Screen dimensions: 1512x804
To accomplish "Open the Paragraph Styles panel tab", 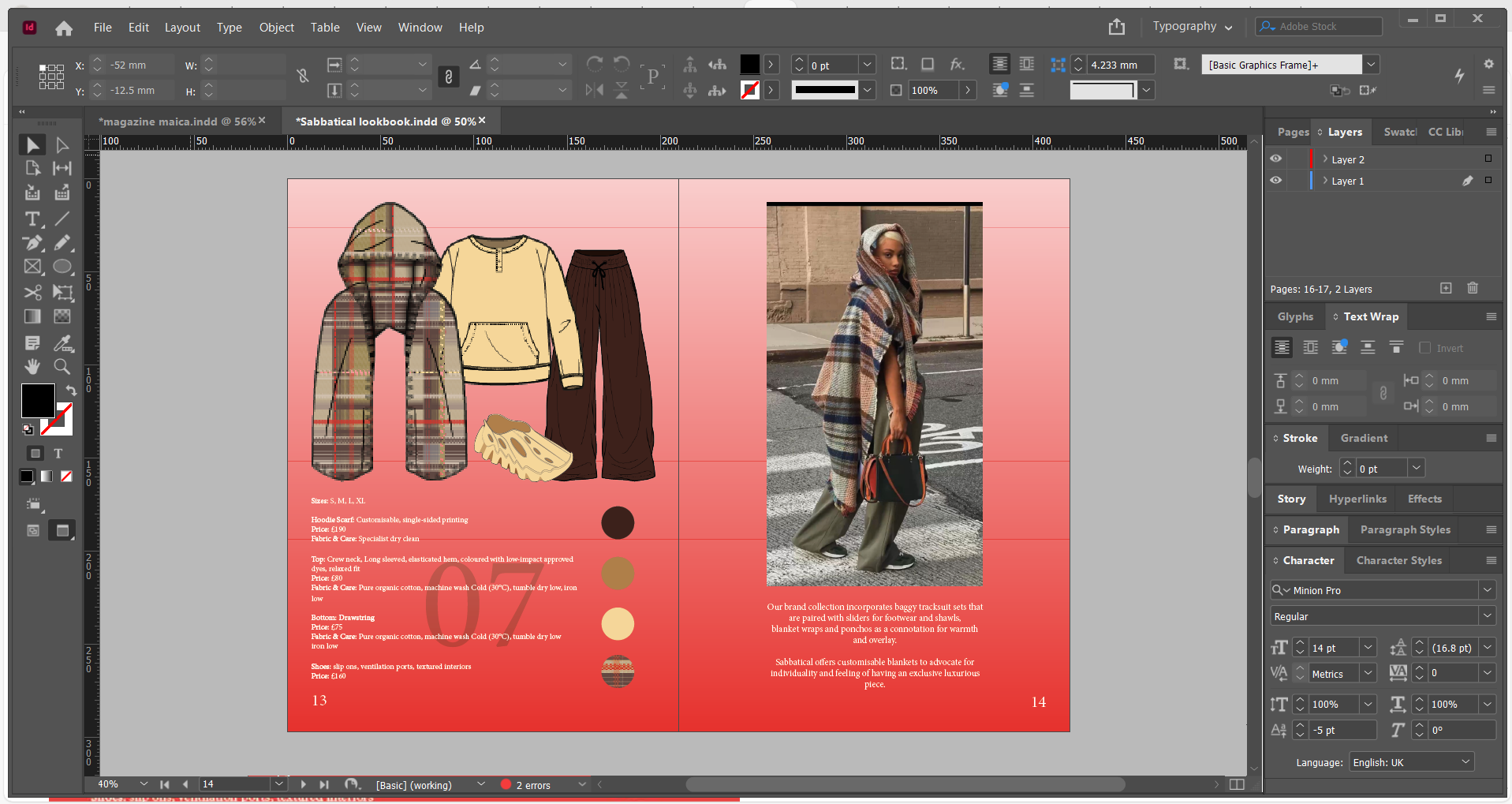I will pyautogui.click(x=1405, y=530).
